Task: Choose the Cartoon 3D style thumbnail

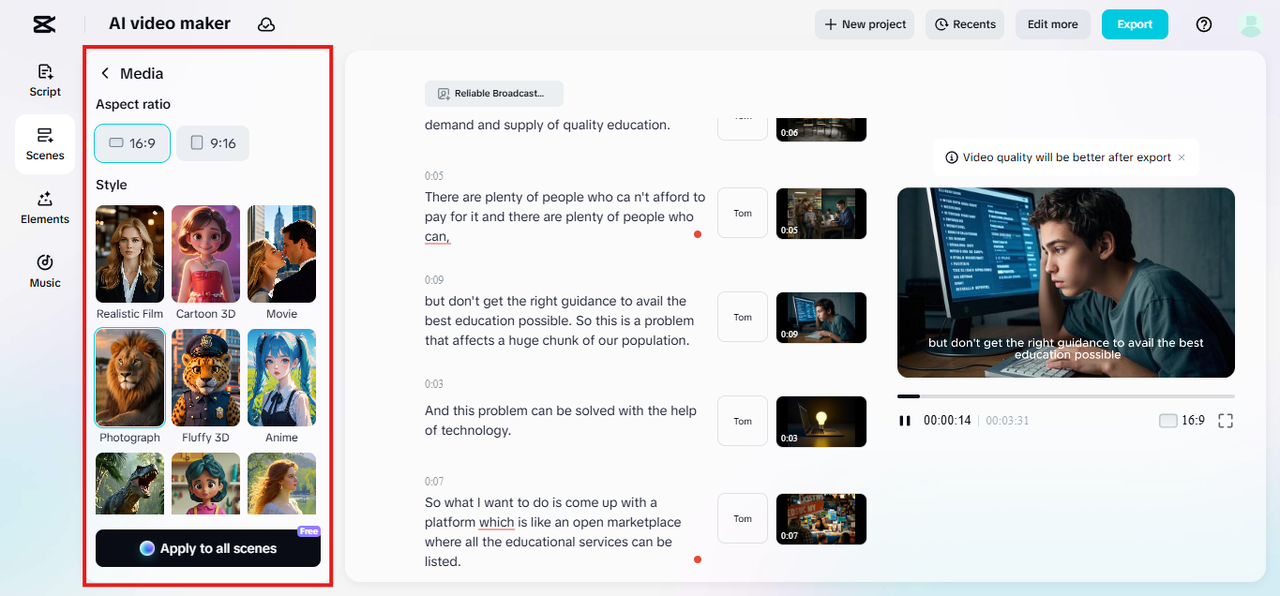Action: point(206,254)
